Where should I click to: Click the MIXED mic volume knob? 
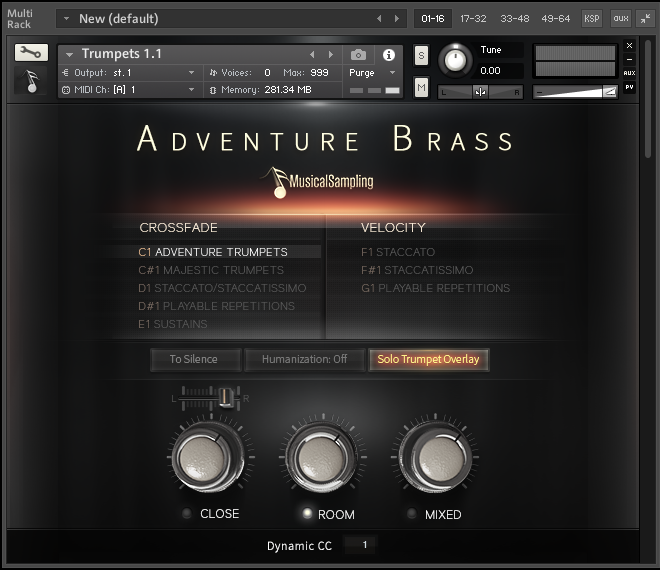tap(435, 458)
